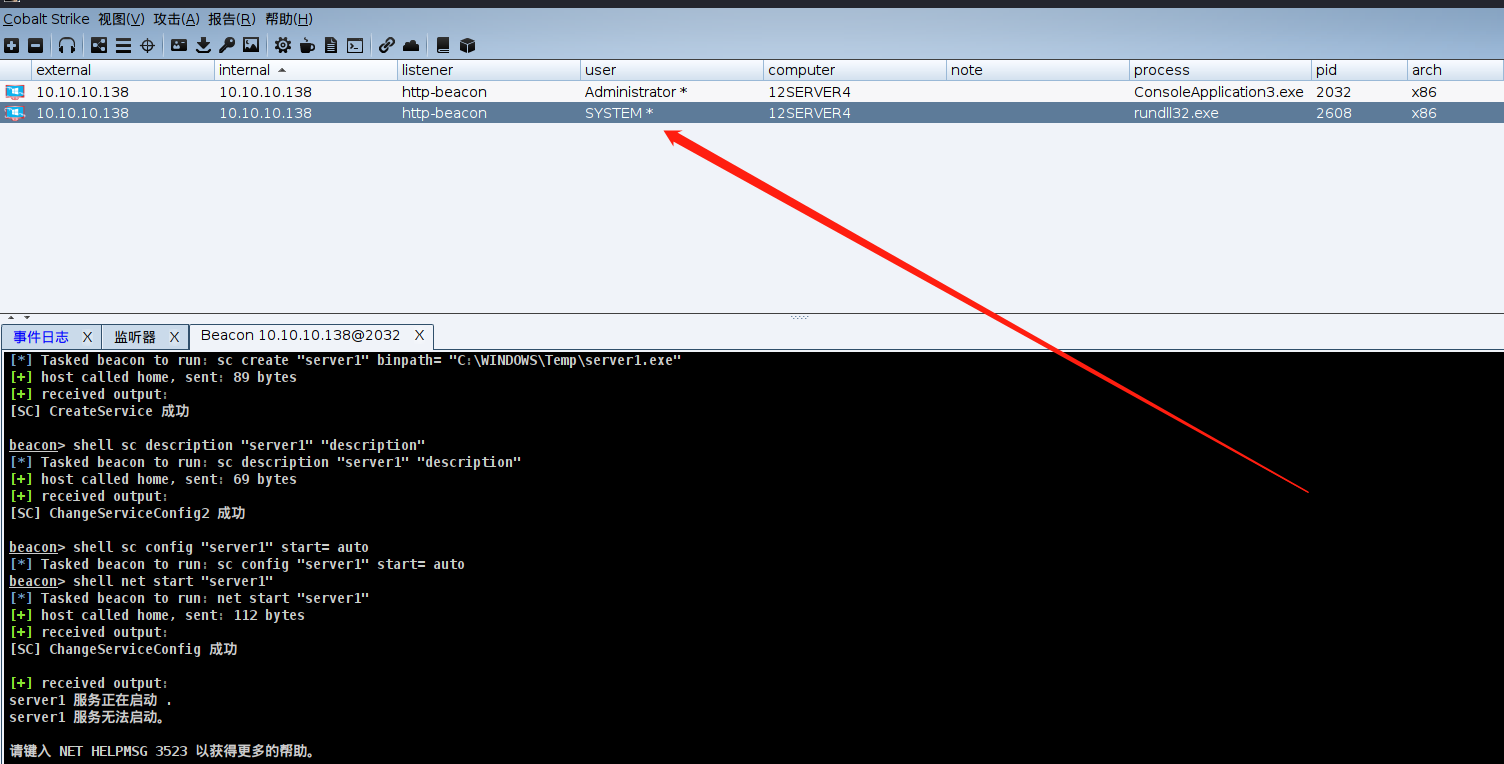This screenshot has height=764, width=1504.
Task: Switch to target table crosshair icon
Action: (x=148, y=45)
